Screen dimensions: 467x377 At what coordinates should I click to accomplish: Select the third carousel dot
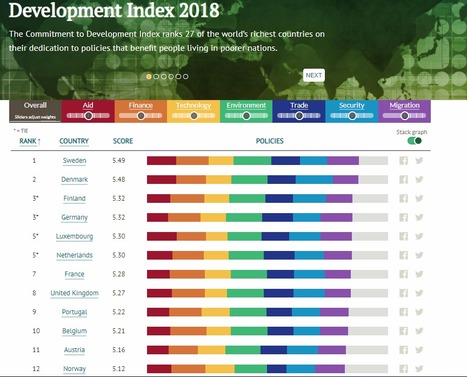coord(163,76)
